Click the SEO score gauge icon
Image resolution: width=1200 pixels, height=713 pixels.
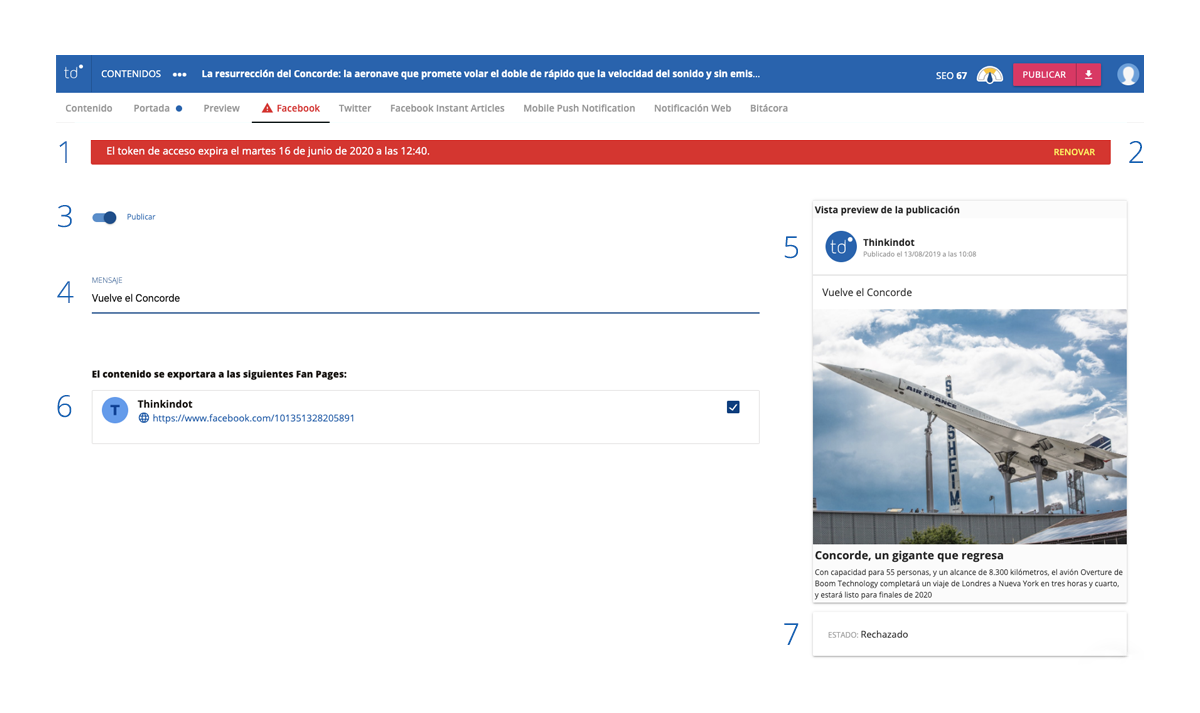click(989, 75)
